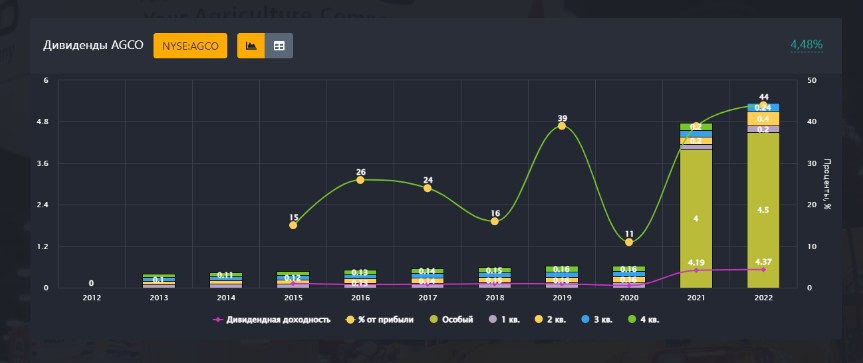Toggle 2 кв. series in legend
This screenshot has width=863, height=363.
tap(550, 320)
